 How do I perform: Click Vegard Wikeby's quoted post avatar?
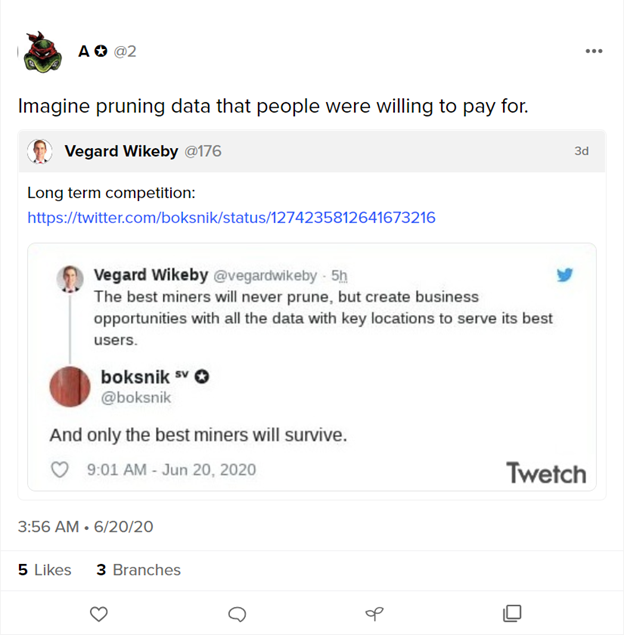click(x=40, y=151)
